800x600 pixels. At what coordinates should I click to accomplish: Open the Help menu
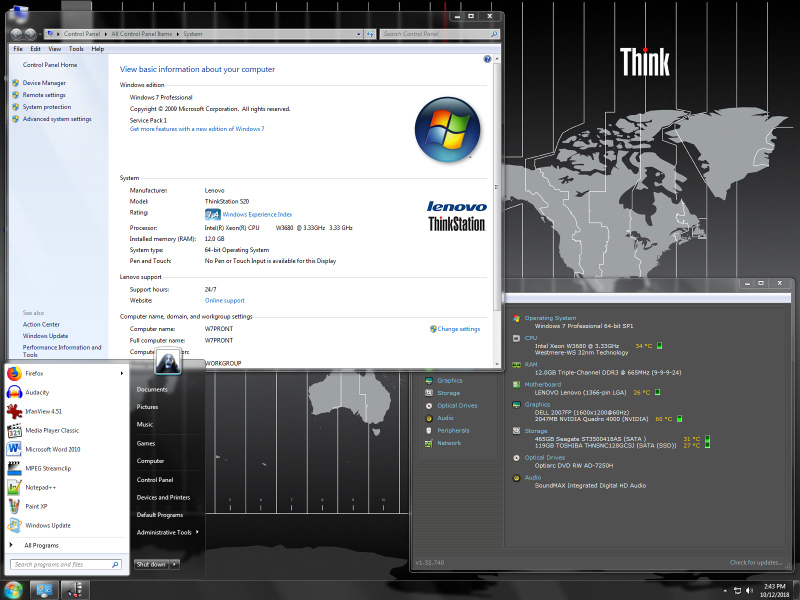point(97,49)
